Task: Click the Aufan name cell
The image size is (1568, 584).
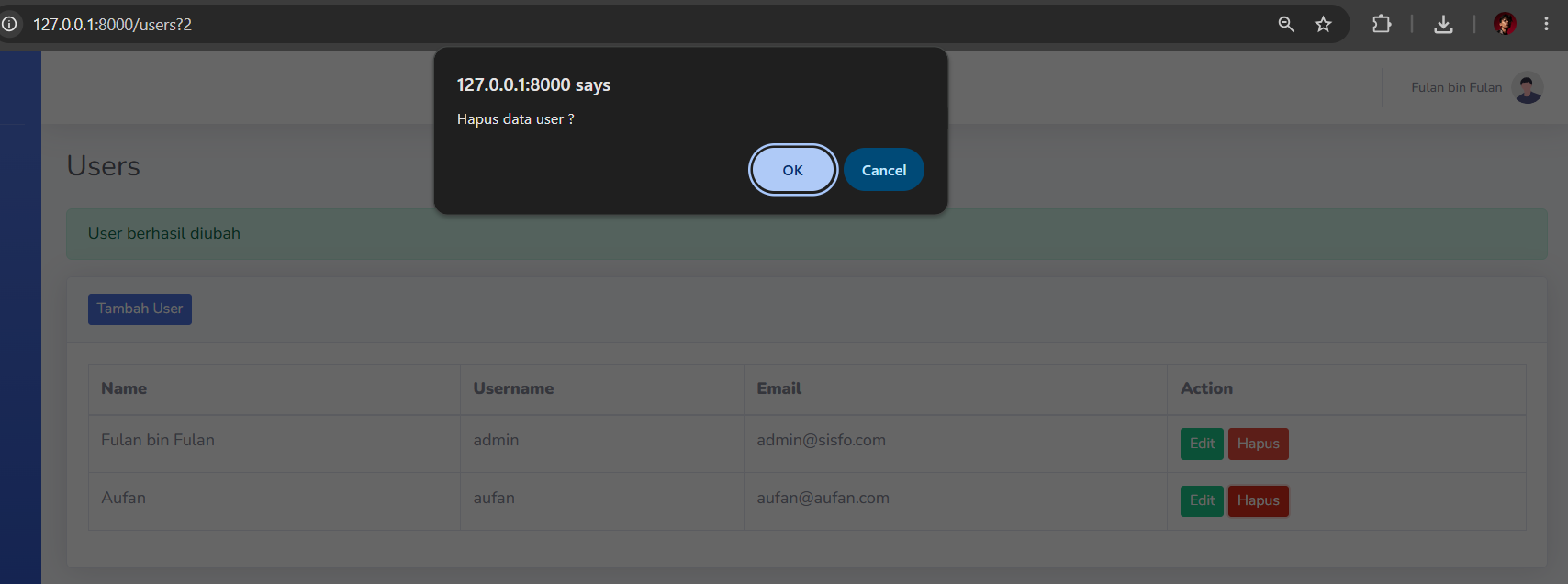Action: point(274,500)
